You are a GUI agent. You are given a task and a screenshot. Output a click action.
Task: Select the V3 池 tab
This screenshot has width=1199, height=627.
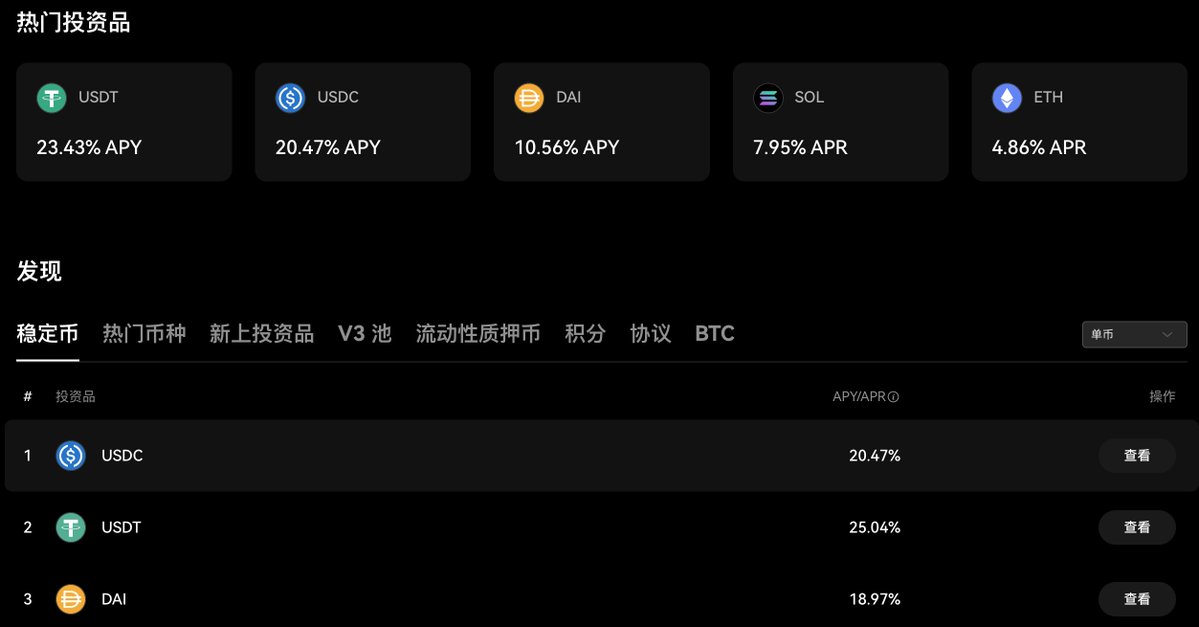click(364, 334)
